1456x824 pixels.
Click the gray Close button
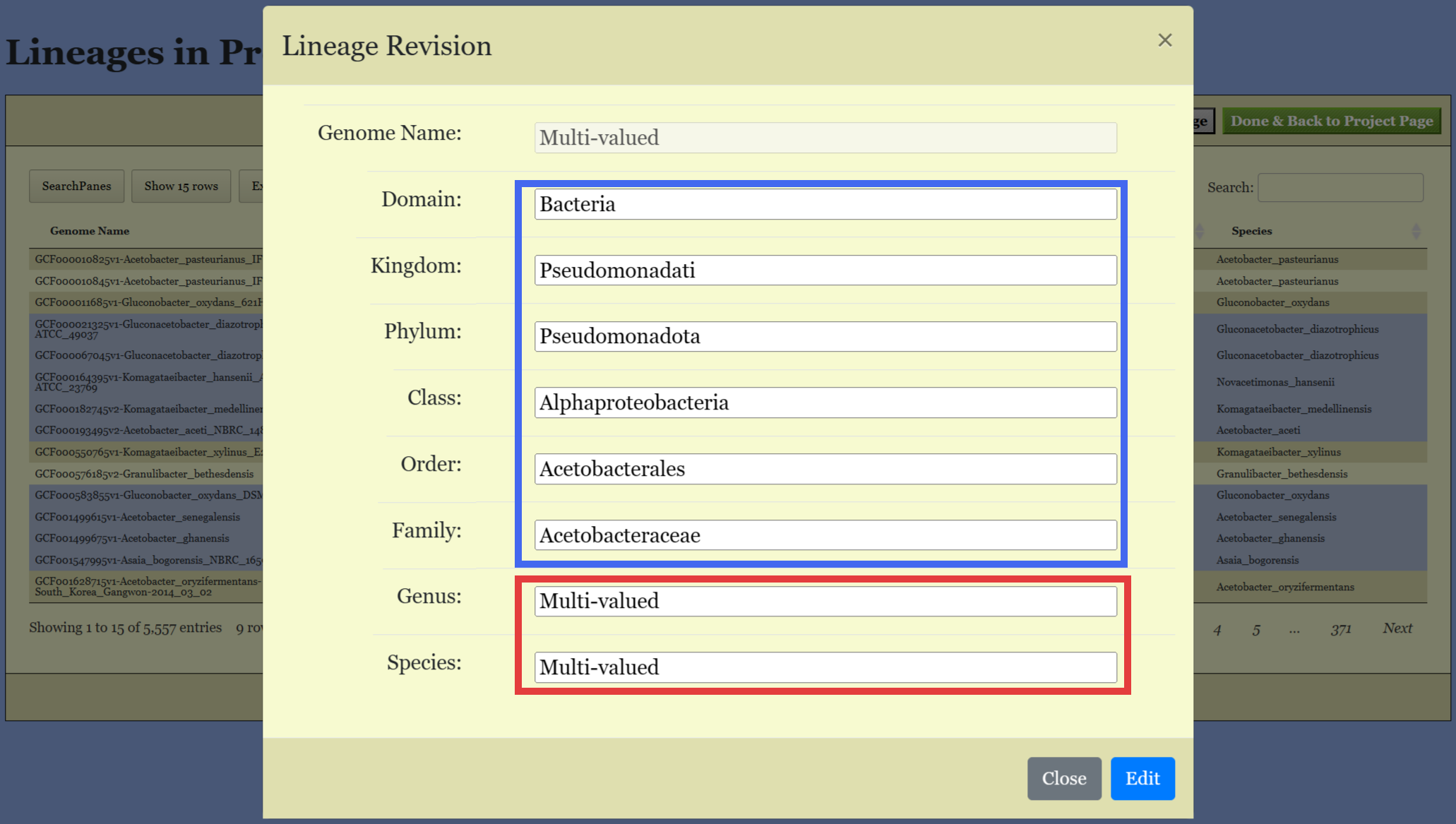(x=1063, y=778)
